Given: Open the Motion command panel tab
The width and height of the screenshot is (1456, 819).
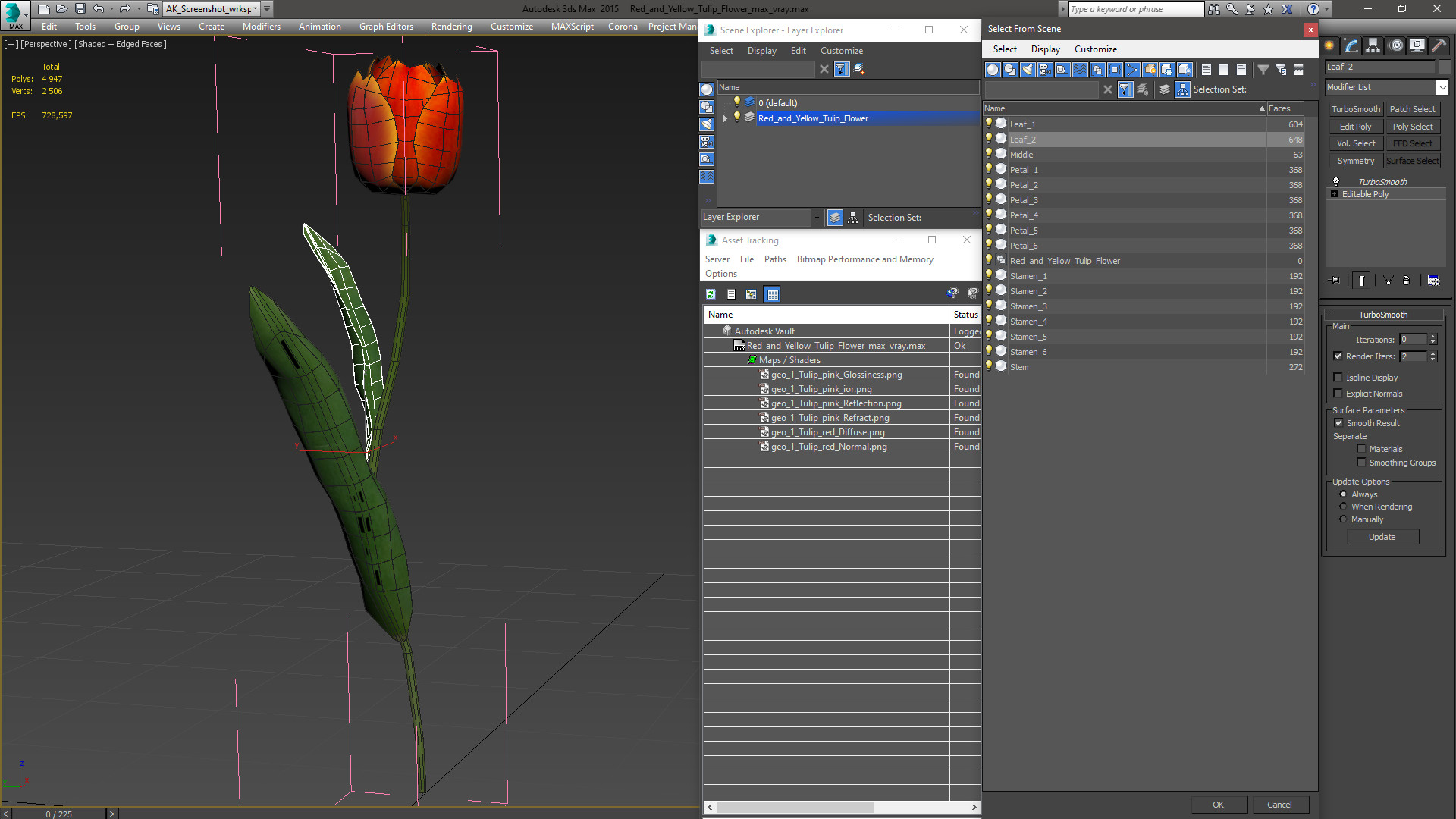Looking at the screenshot, I should [x=1395, y=45].
